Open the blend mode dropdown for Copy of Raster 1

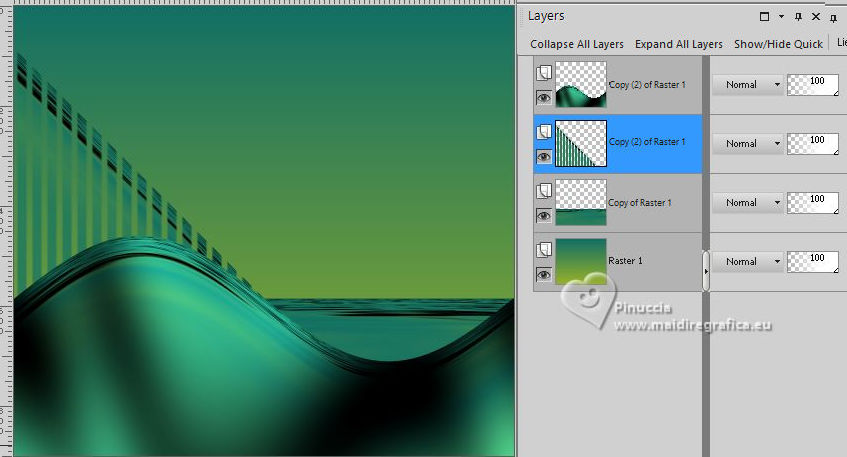747,203
